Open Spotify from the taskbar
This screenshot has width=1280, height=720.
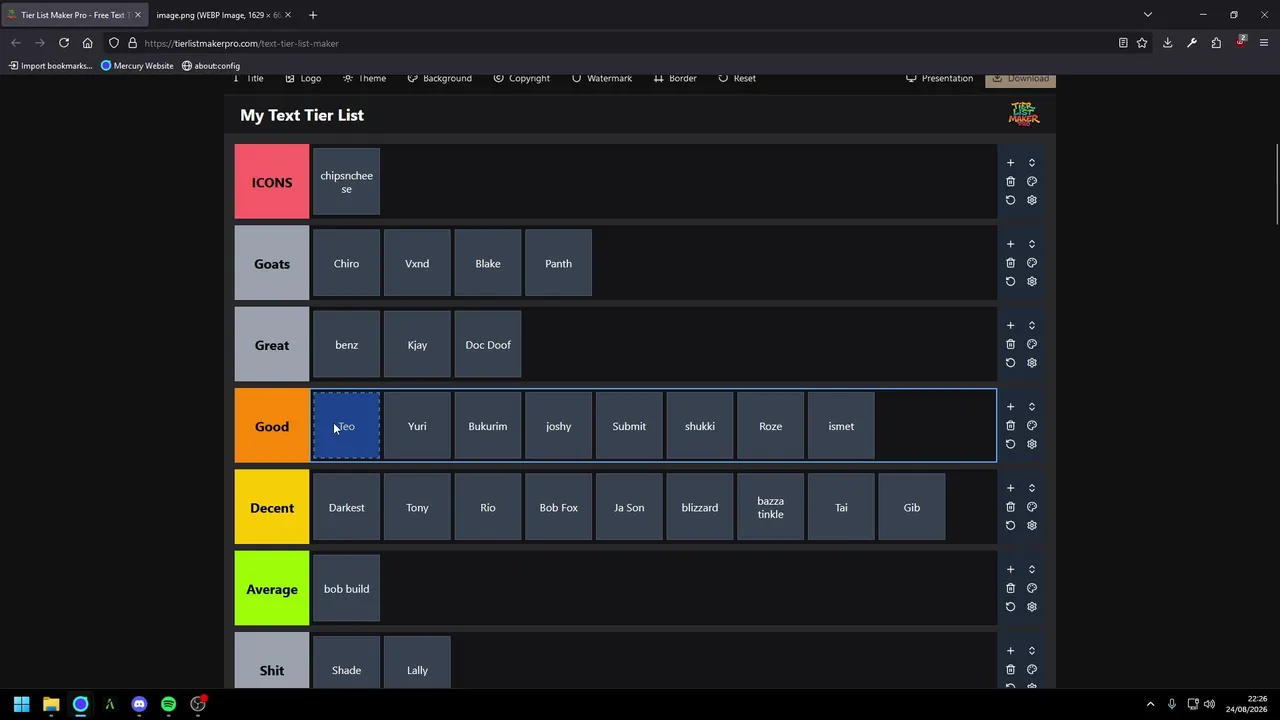168,704
